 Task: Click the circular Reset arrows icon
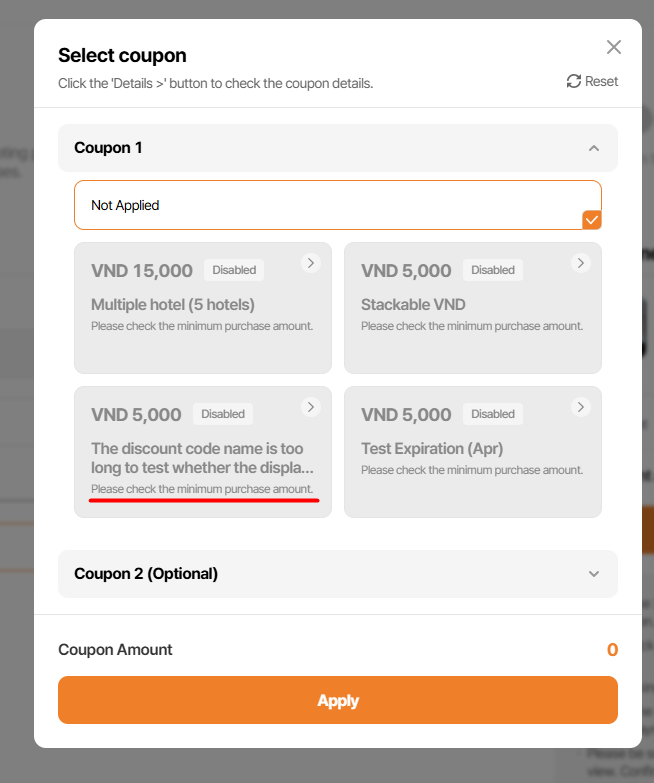(x=573, y=81)
